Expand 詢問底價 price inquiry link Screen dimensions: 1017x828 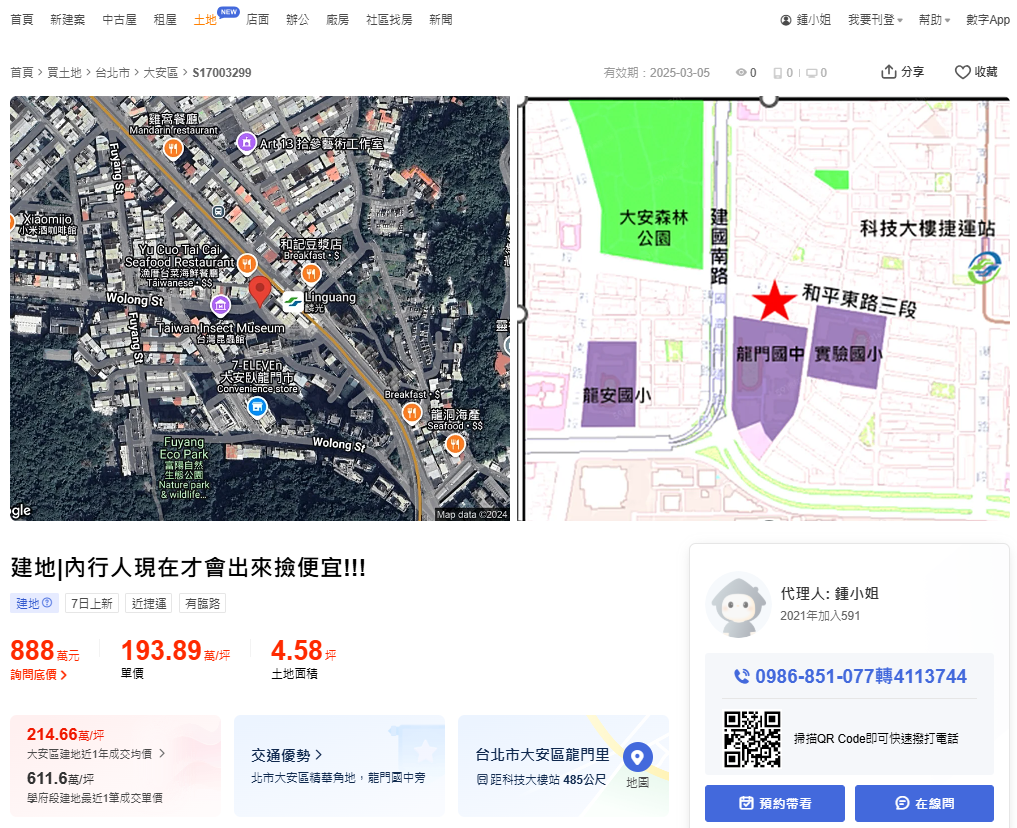pos(39,675)
